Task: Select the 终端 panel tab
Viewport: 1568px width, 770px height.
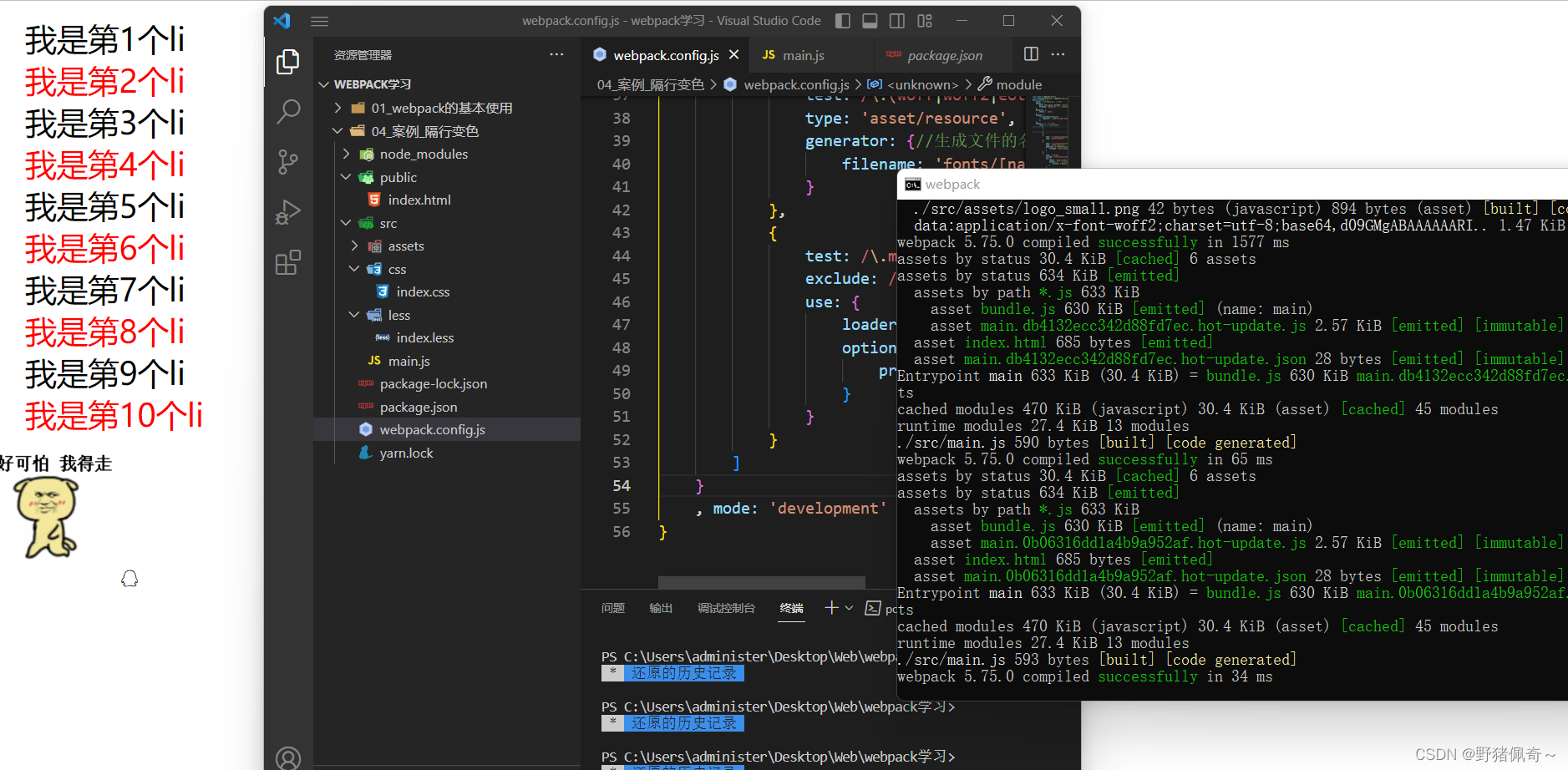Action: pyautogui.click(x=791, y=608)
